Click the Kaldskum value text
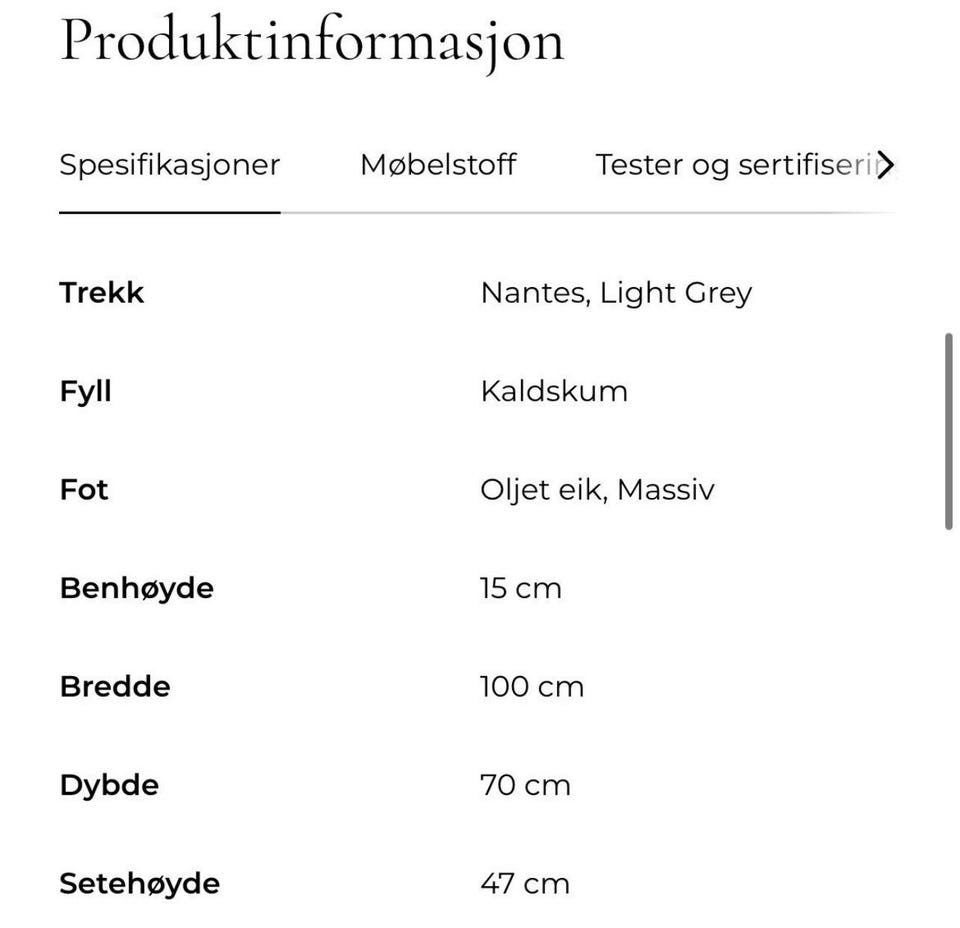 [554, 391]
